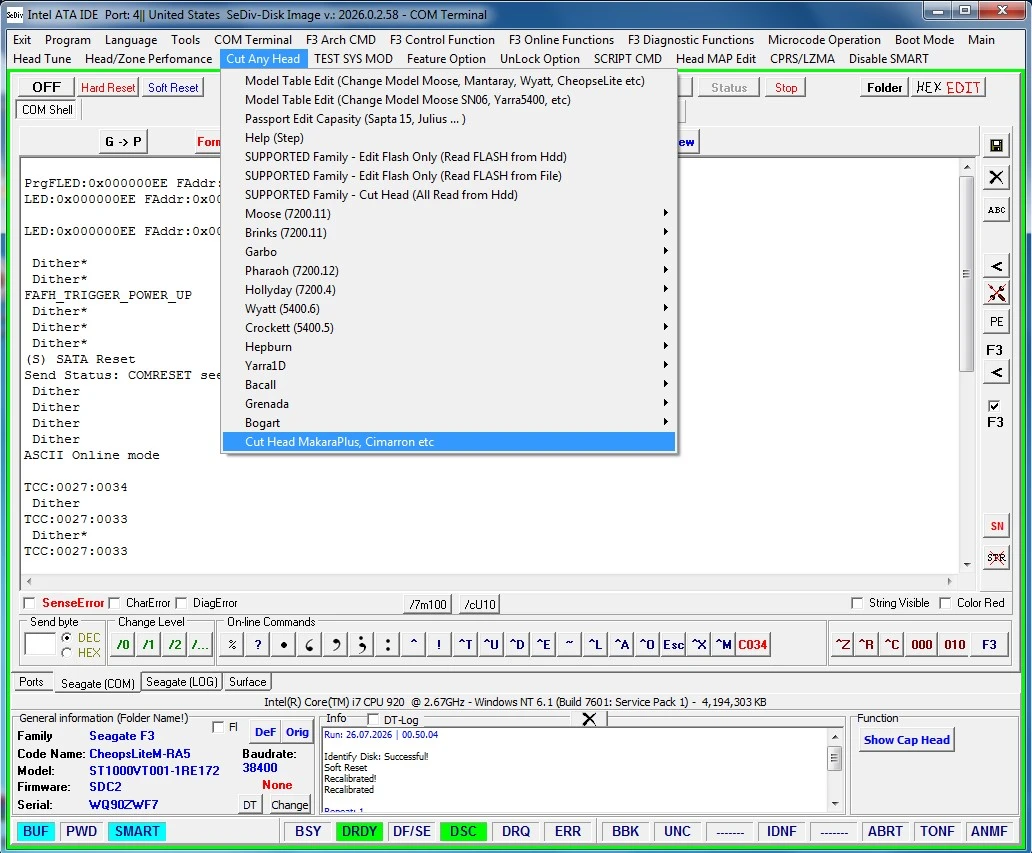Screen dimensions: 1032x853
Task: Click the 000 command button
Action: point(921,644)
